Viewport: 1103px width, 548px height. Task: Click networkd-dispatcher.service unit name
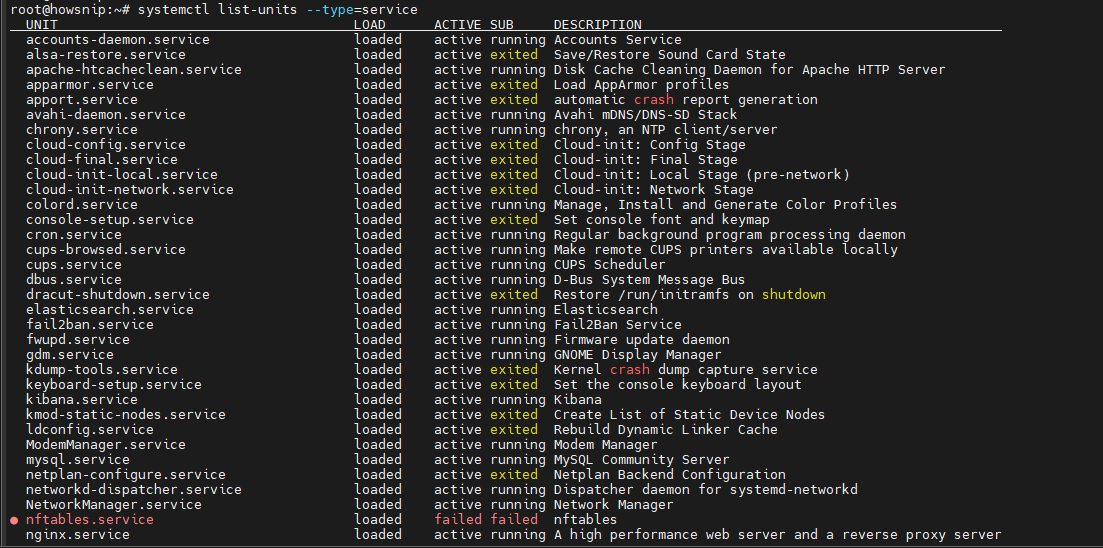click(x=134, y=490)
